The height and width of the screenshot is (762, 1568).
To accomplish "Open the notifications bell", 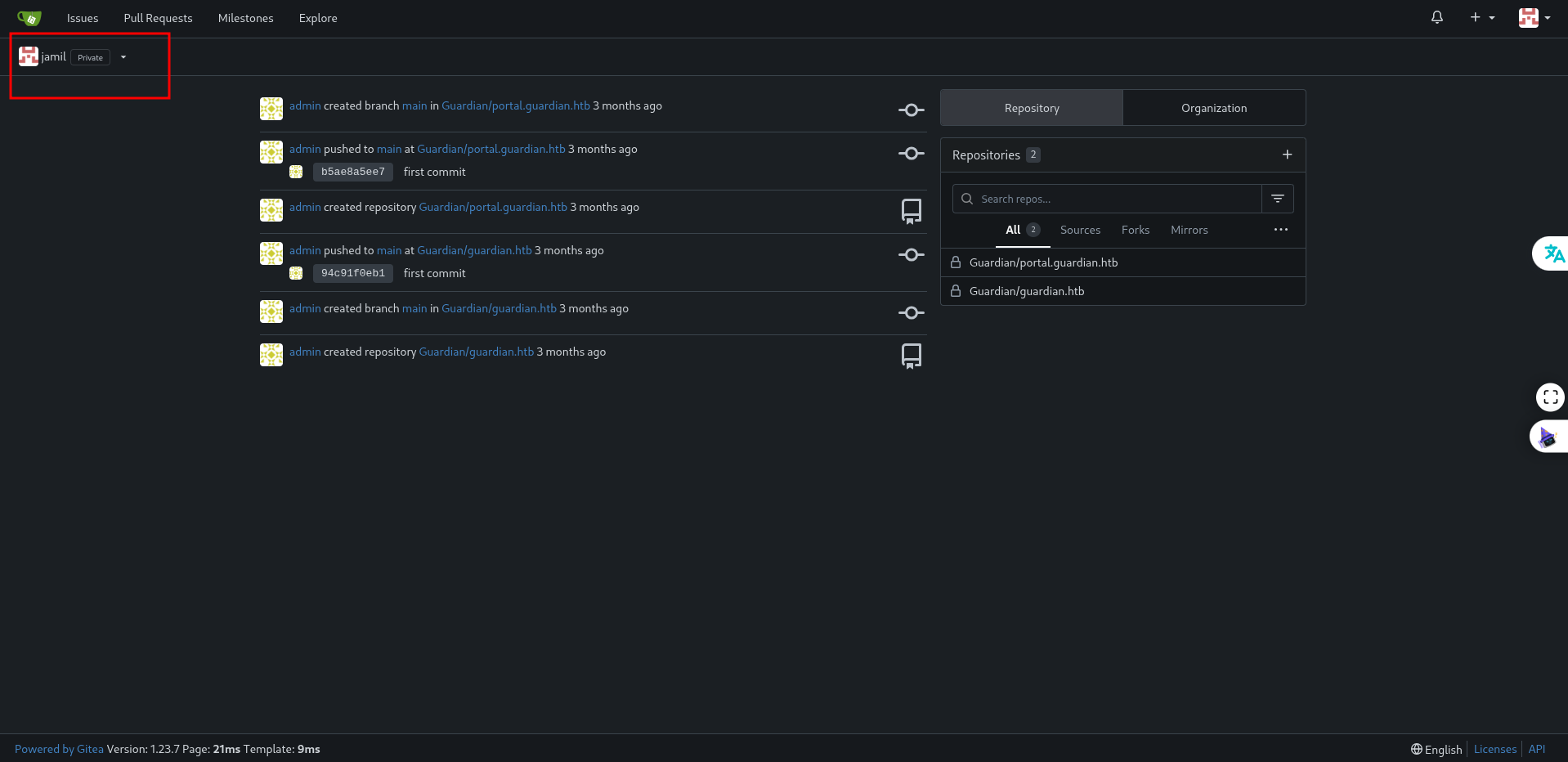I will tap(1436, 17).
